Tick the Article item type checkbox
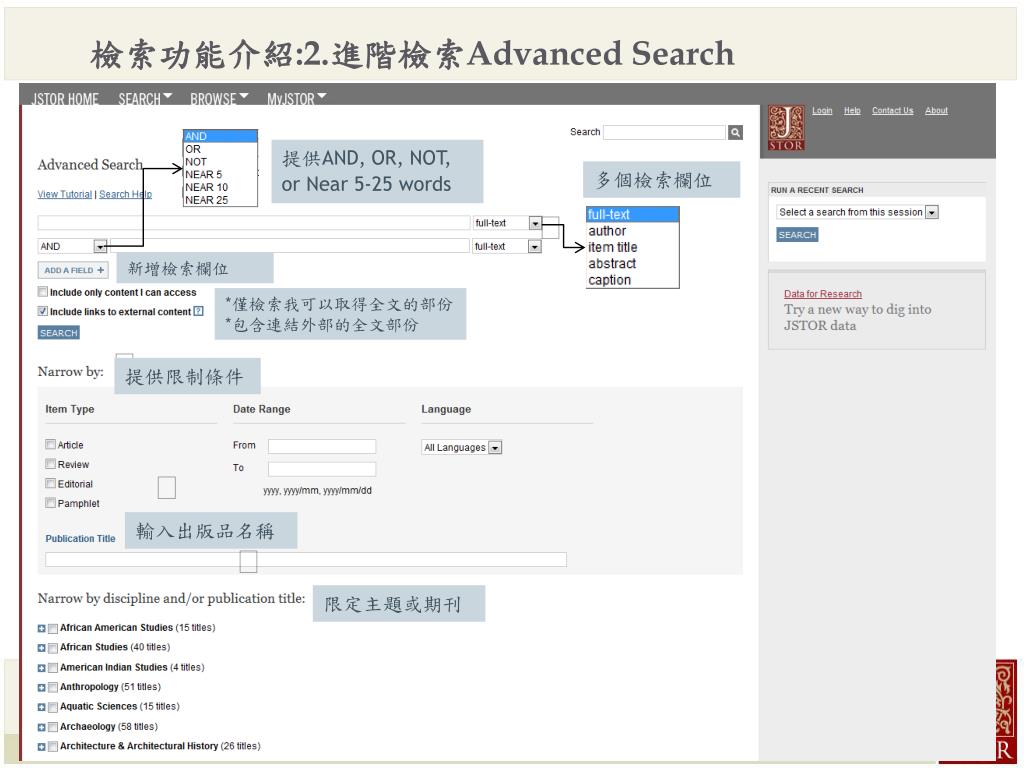 tap(50, 444)
